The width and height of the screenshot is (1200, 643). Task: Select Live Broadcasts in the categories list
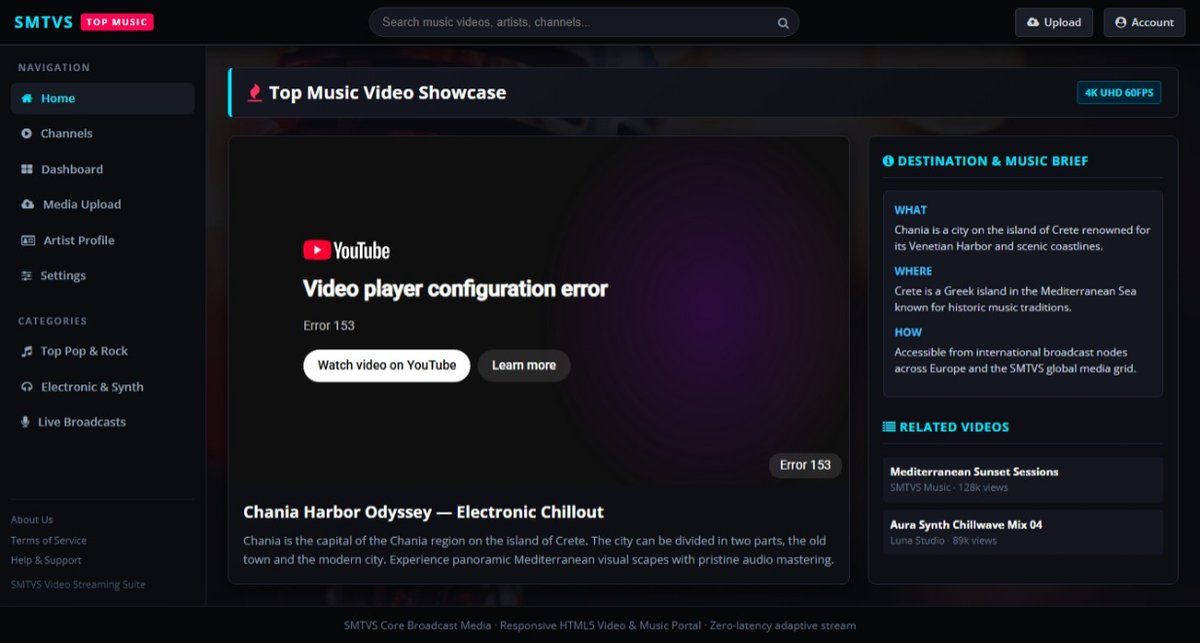point(102,423)
